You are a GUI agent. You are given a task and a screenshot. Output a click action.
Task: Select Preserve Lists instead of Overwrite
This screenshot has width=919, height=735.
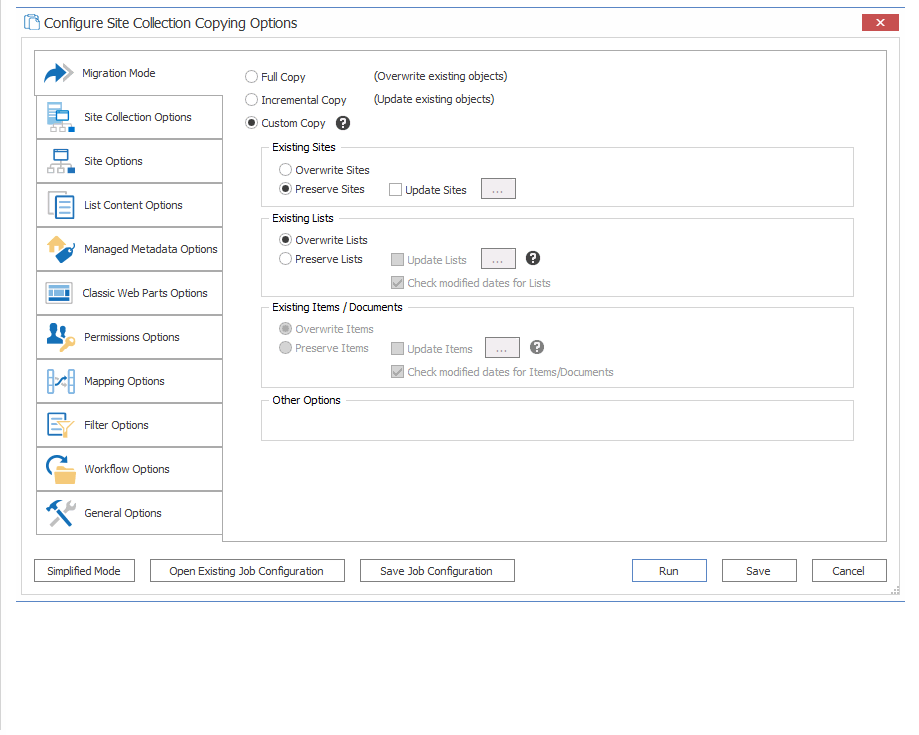285,258
